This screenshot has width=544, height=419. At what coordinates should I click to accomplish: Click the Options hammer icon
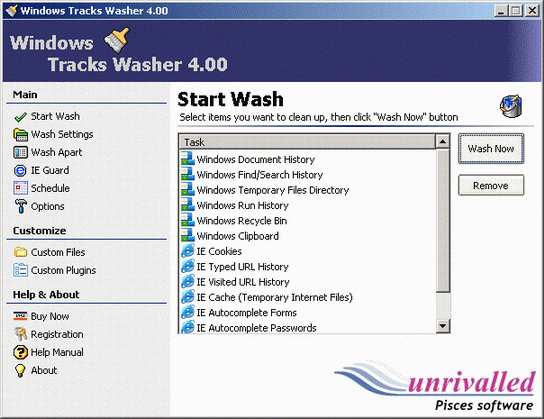click(x=20, y=206)
